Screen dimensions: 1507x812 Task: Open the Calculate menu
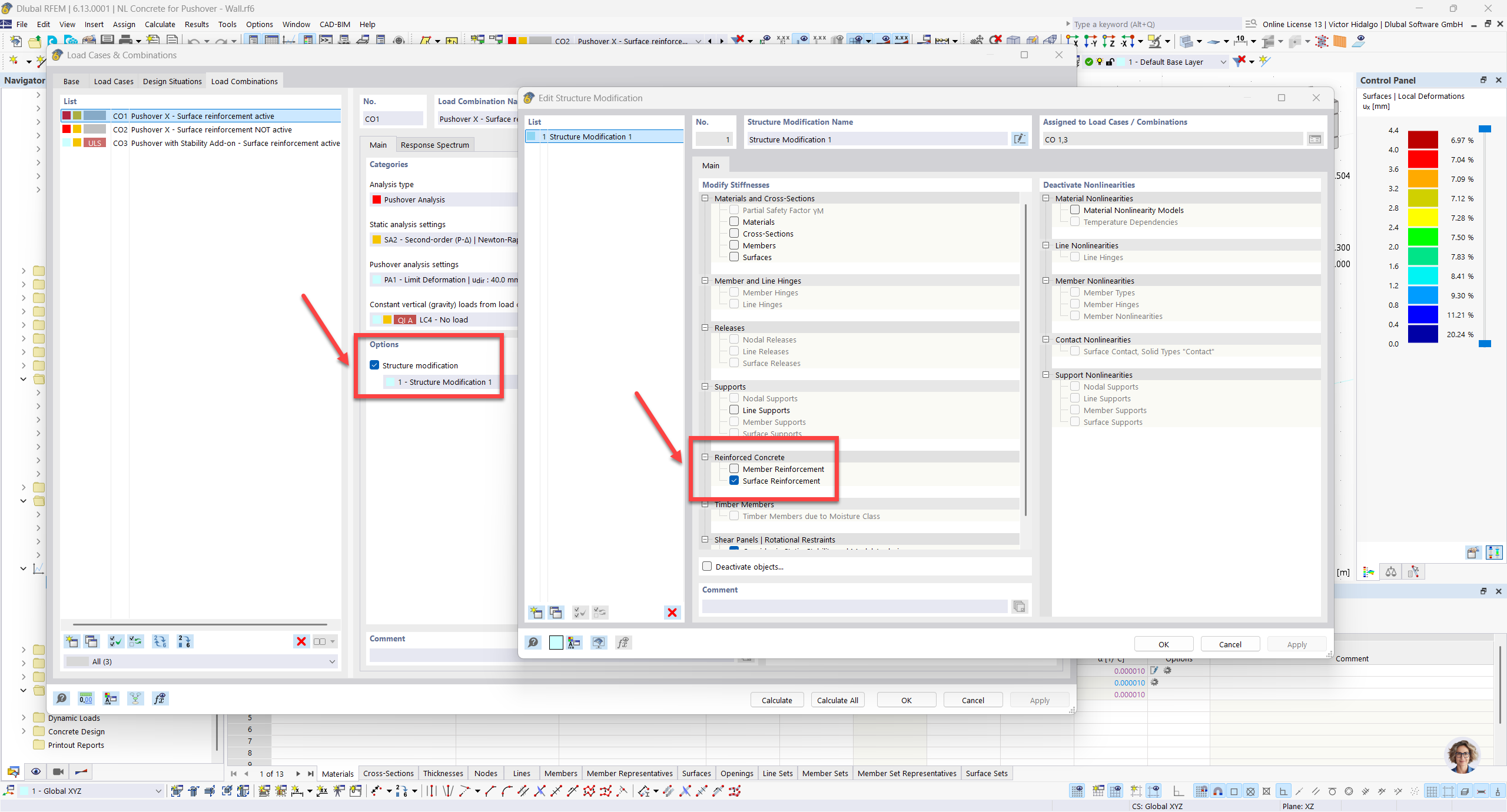click(160, 24)
